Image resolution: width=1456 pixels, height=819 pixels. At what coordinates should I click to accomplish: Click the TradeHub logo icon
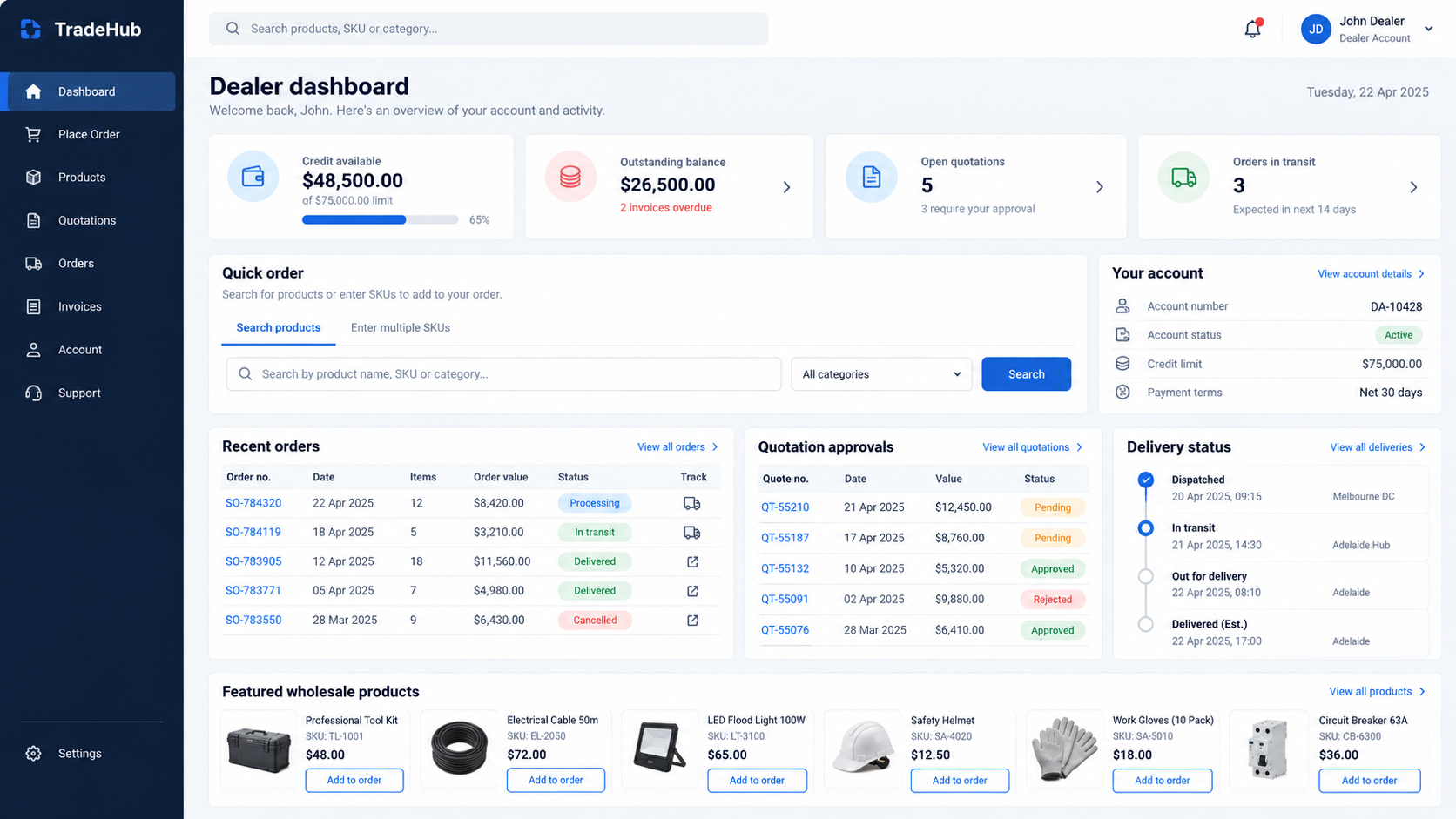coord(31,30)
